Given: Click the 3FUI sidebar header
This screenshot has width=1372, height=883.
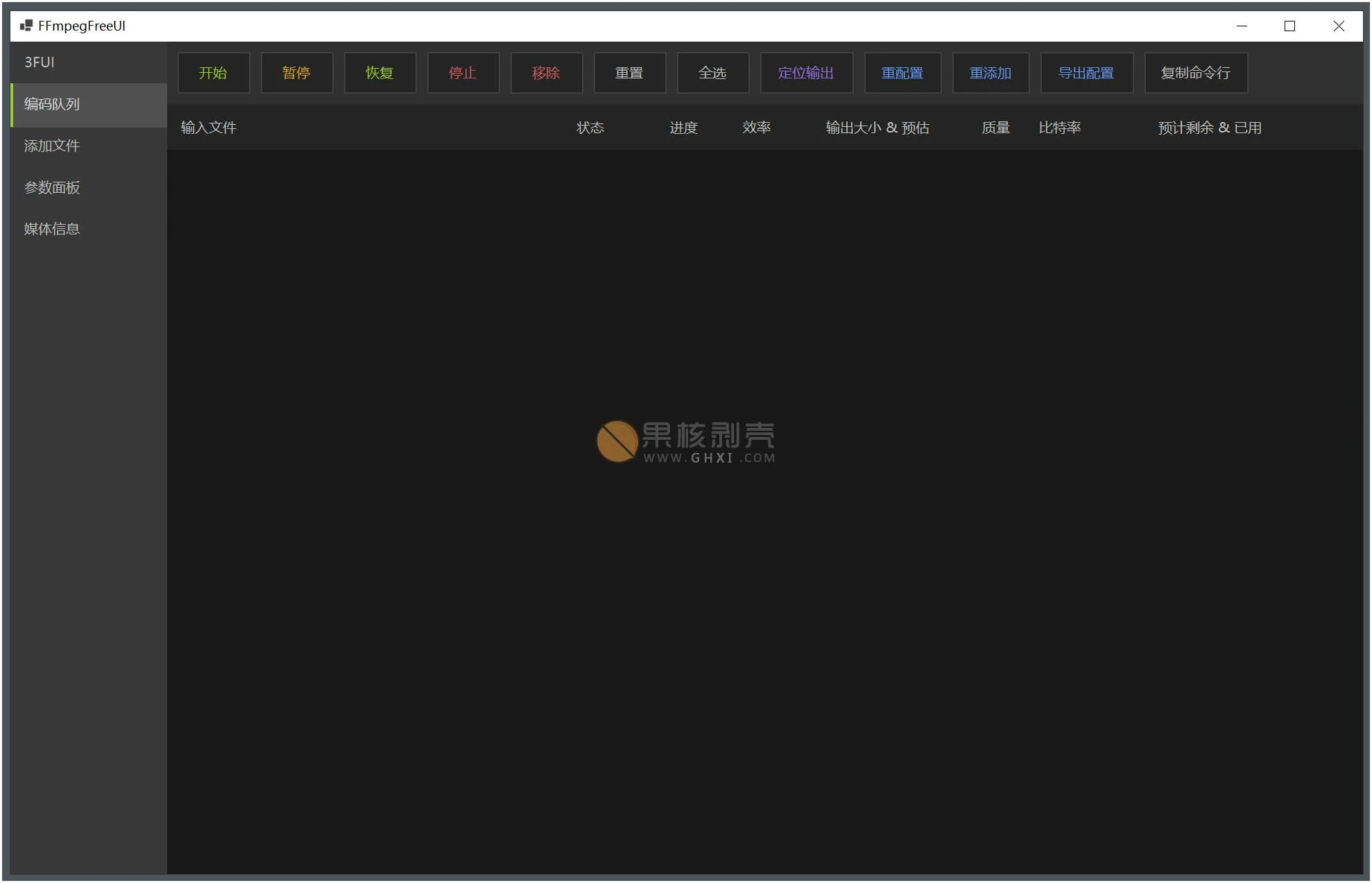Looking at the screenshot, I should click(40, 62).
